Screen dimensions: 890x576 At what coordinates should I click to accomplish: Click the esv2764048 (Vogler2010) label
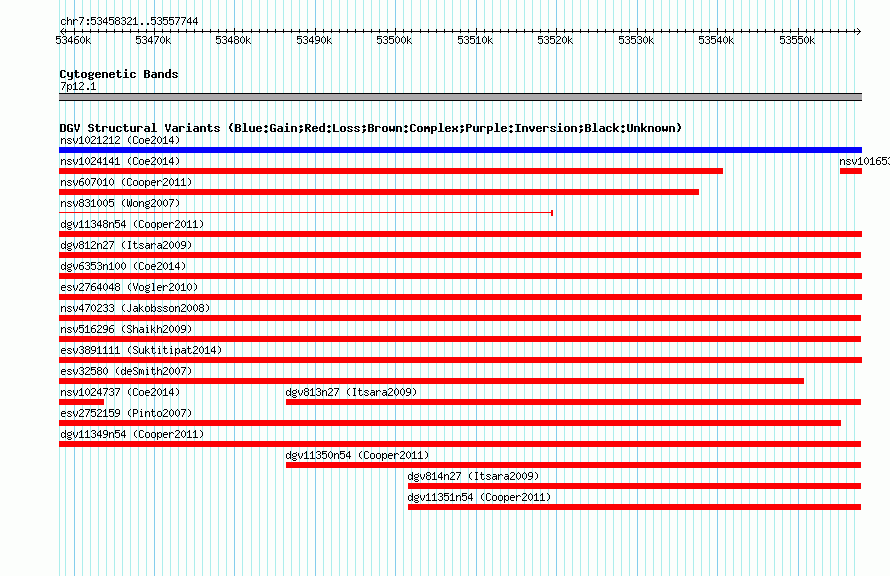[x=129, y=287]
